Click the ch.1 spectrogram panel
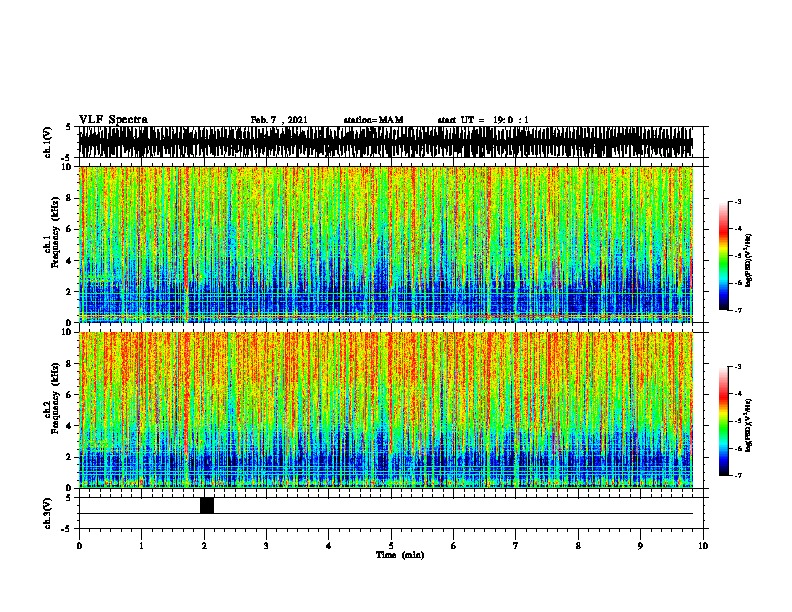Image resolution: width=792 pixels, height=612 pixels. 386,244
